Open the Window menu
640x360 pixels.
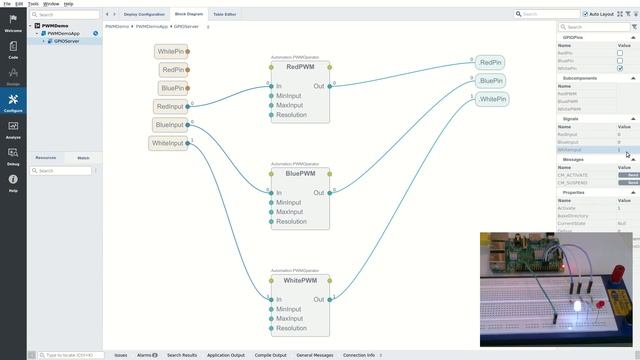pos(51,4)
